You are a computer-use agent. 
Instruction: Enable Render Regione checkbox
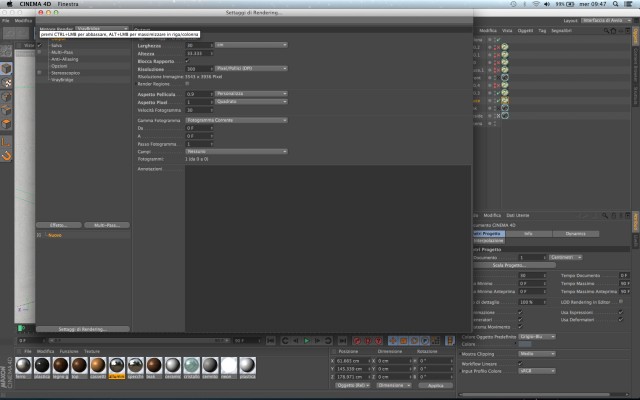(x=187, y=84)
